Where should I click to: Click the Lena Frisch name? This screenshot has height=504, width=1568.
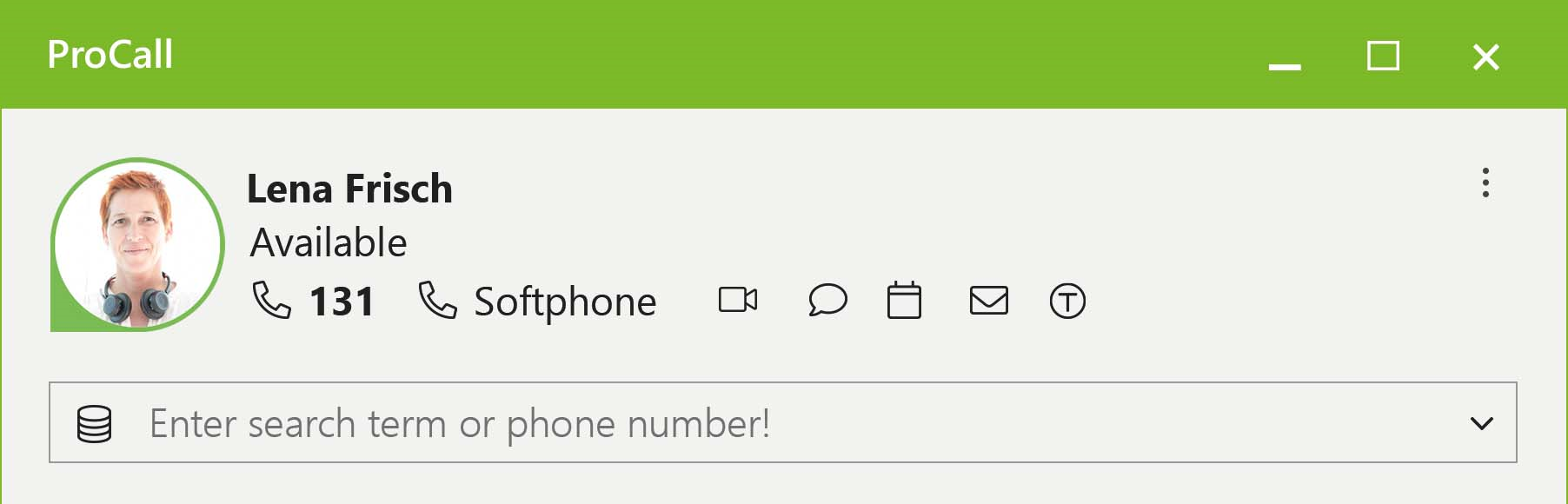pyautogui.click(x=349, y=189)
